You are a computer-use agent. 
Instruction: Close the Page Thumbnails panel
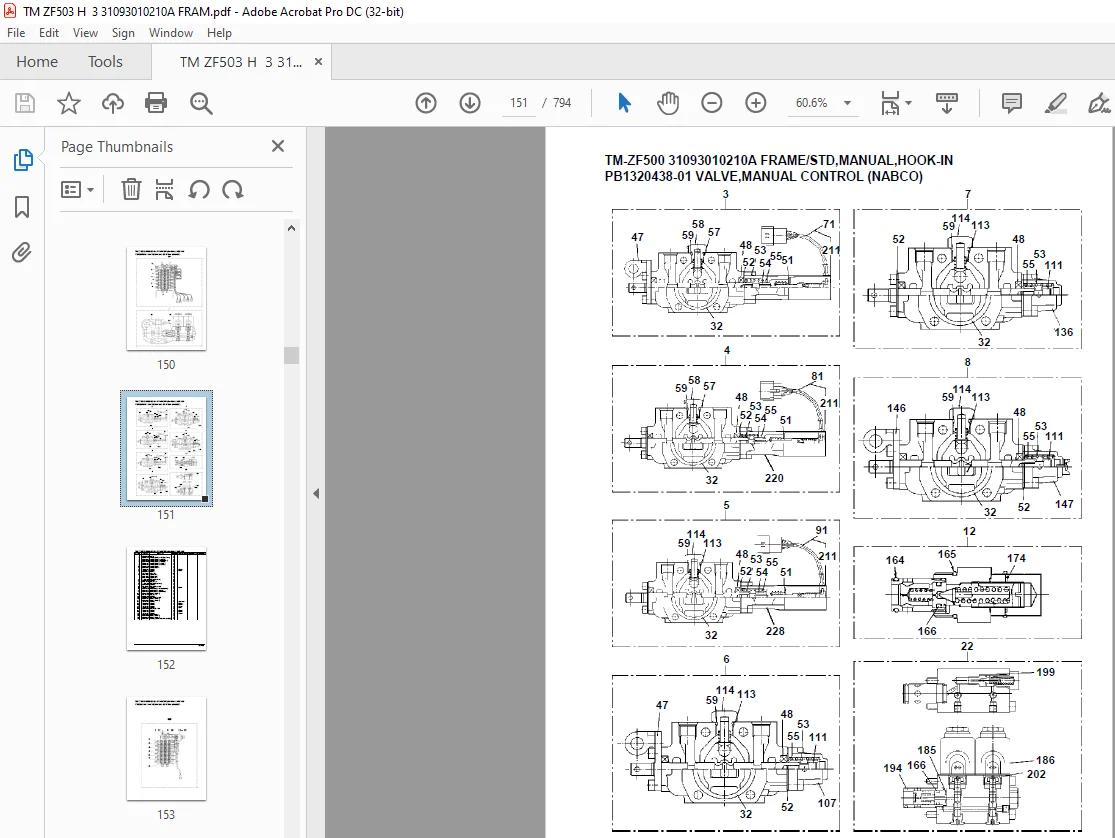278,146
